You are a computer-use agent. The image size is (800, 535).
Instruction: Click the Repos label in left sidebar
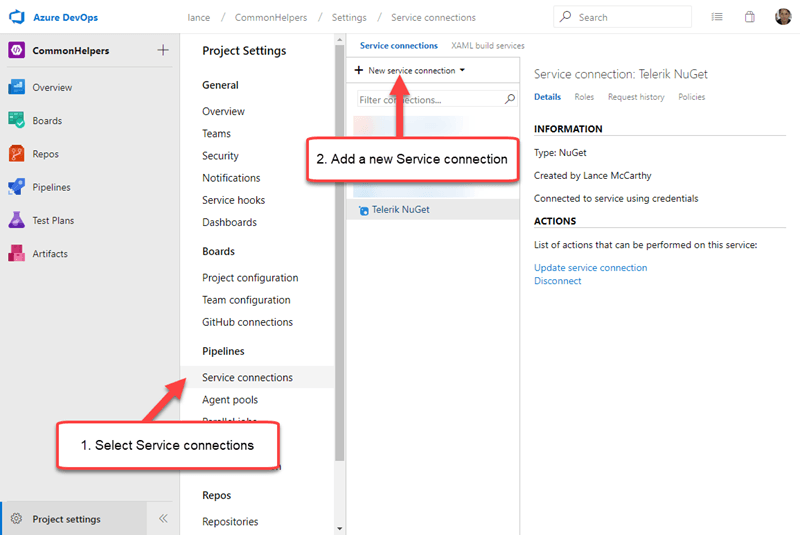click(x=45, y=154)
